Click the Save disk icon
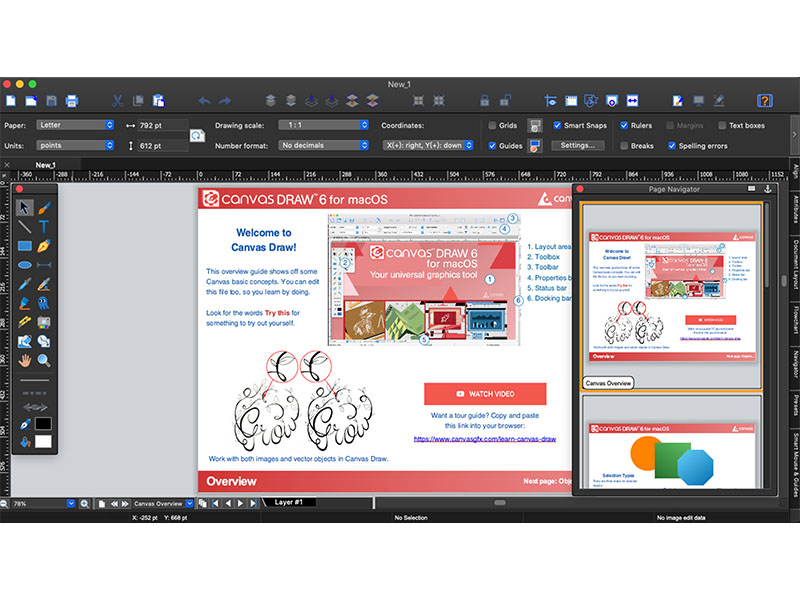Image resolution: width=800 pixels, height=600 pixels. coord(51,101)
